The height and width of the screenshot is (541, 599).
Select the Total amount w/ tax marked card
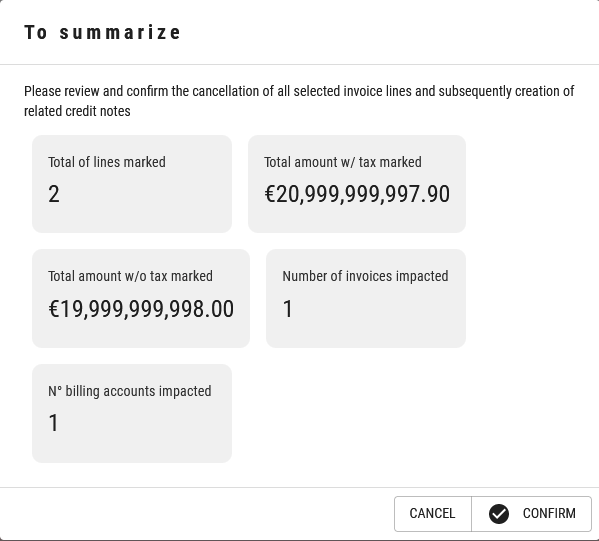(x=357, y=184)
